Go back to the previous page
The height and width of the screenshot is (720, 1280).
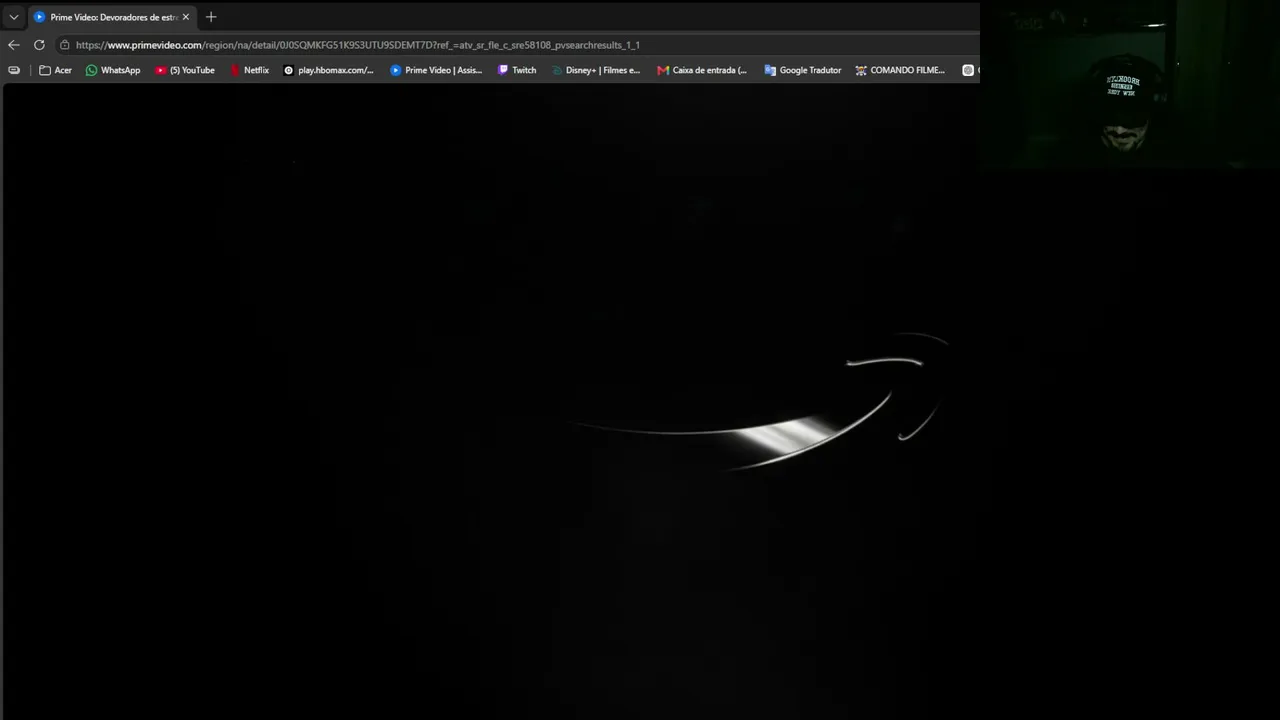tap(14, 45)
